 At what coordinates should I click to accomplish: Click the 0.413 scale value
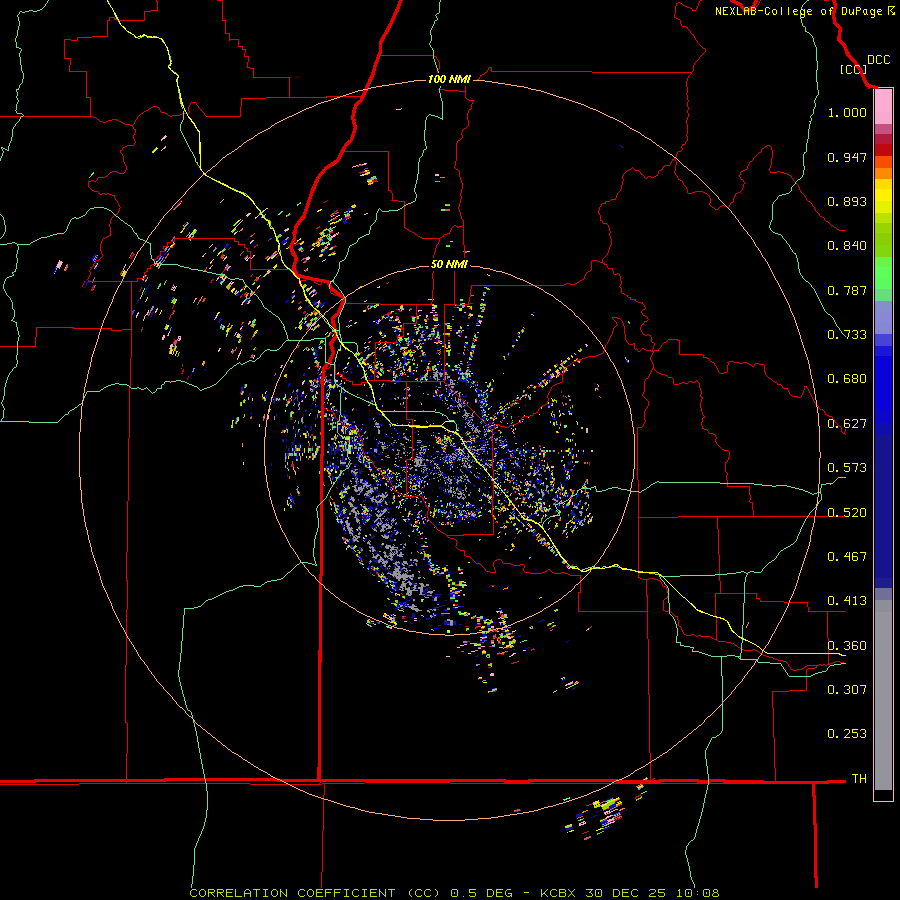click(x=847, y=601)
